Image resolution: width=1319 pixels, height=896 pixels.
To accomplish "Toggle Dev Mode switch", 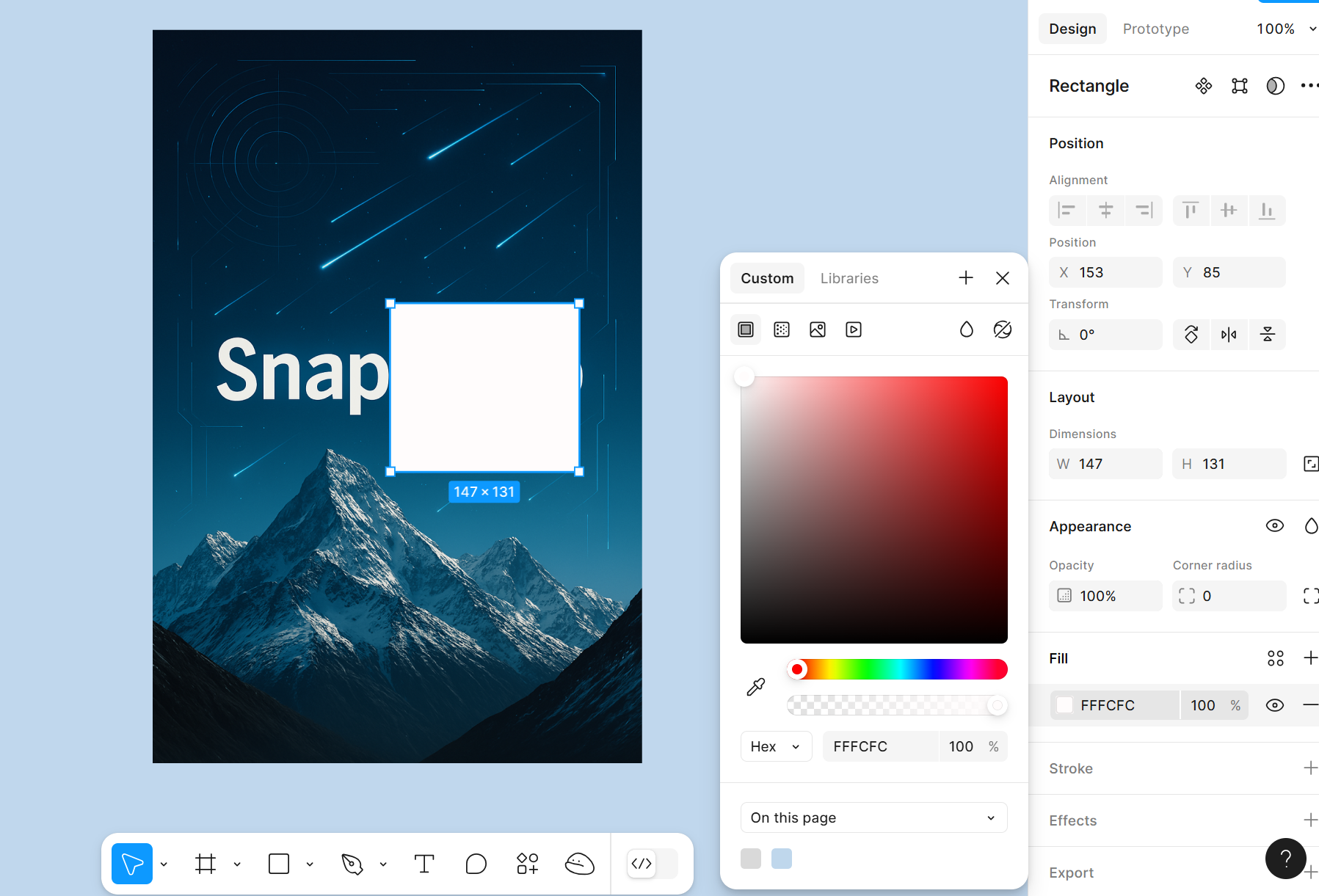I will pos(652,864).
